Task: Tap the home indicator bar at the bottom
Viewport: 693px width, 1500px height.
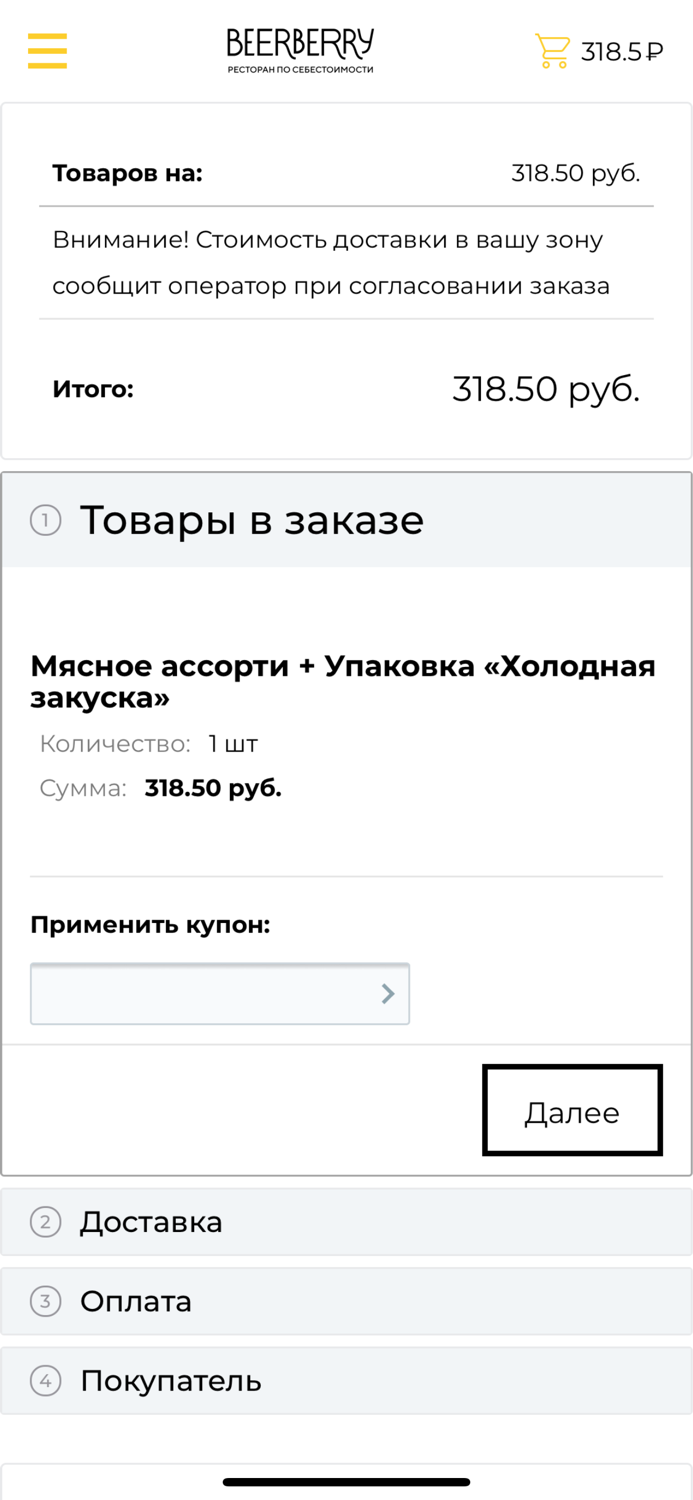Action: (x=346, y=1484)
